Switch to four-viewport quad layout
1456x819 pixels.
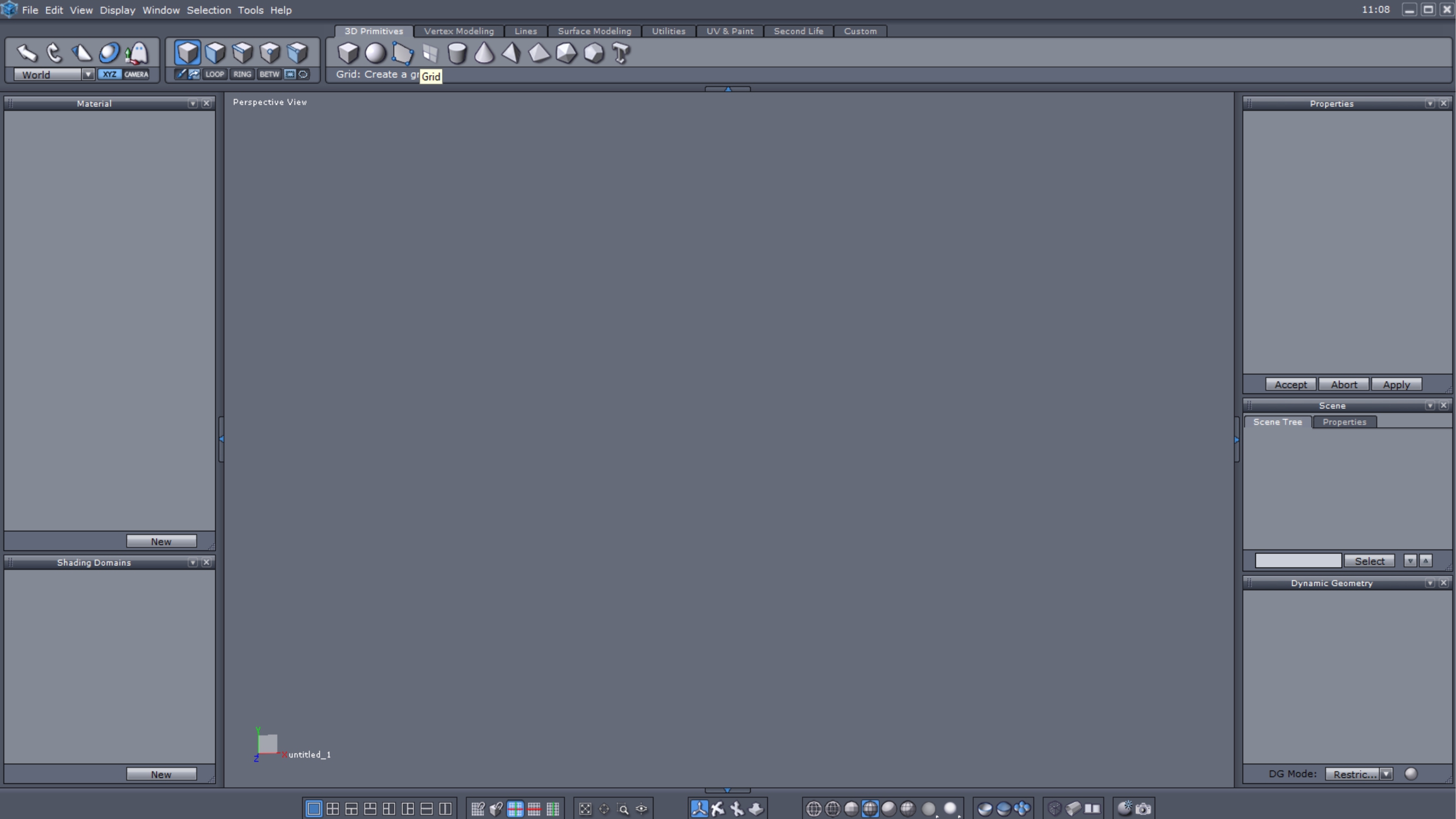click(333, 808)
